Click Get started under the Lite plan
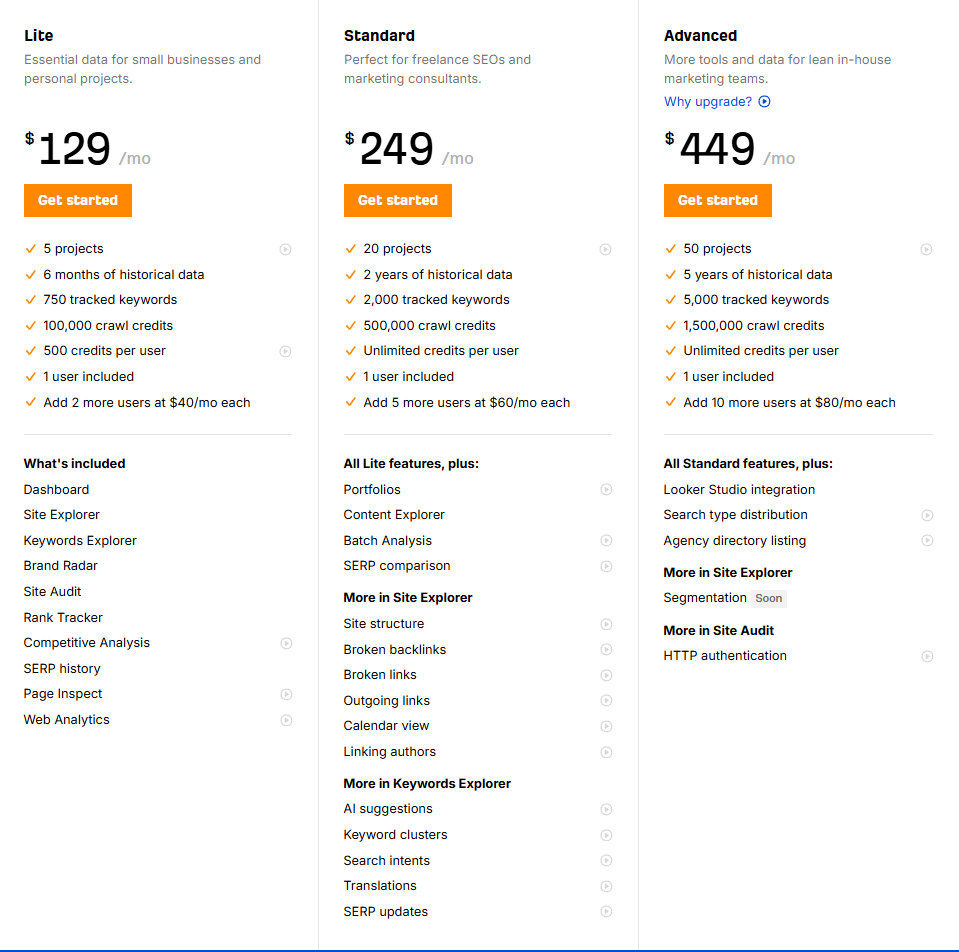 coord(77,200)
